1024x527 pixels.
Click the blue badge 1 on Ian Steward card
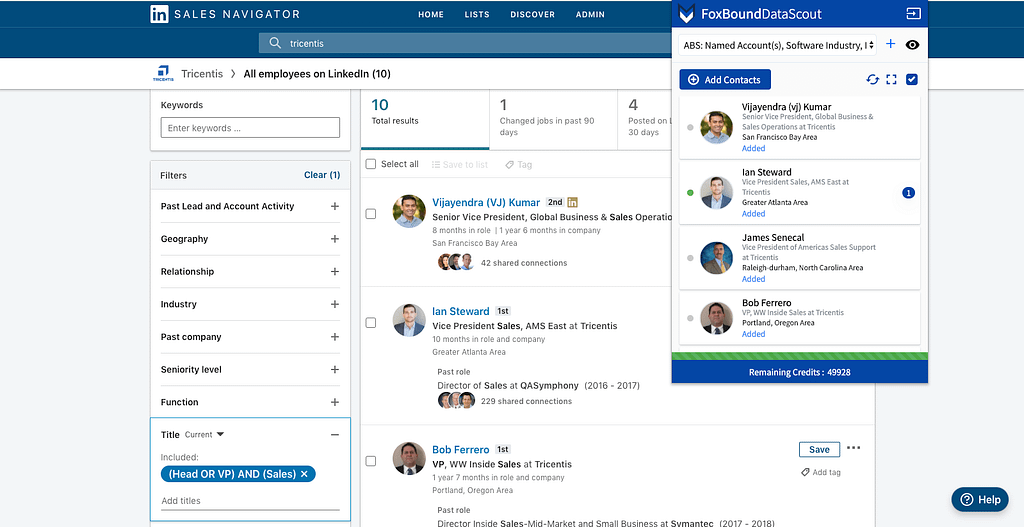click(x=908, y=193)
